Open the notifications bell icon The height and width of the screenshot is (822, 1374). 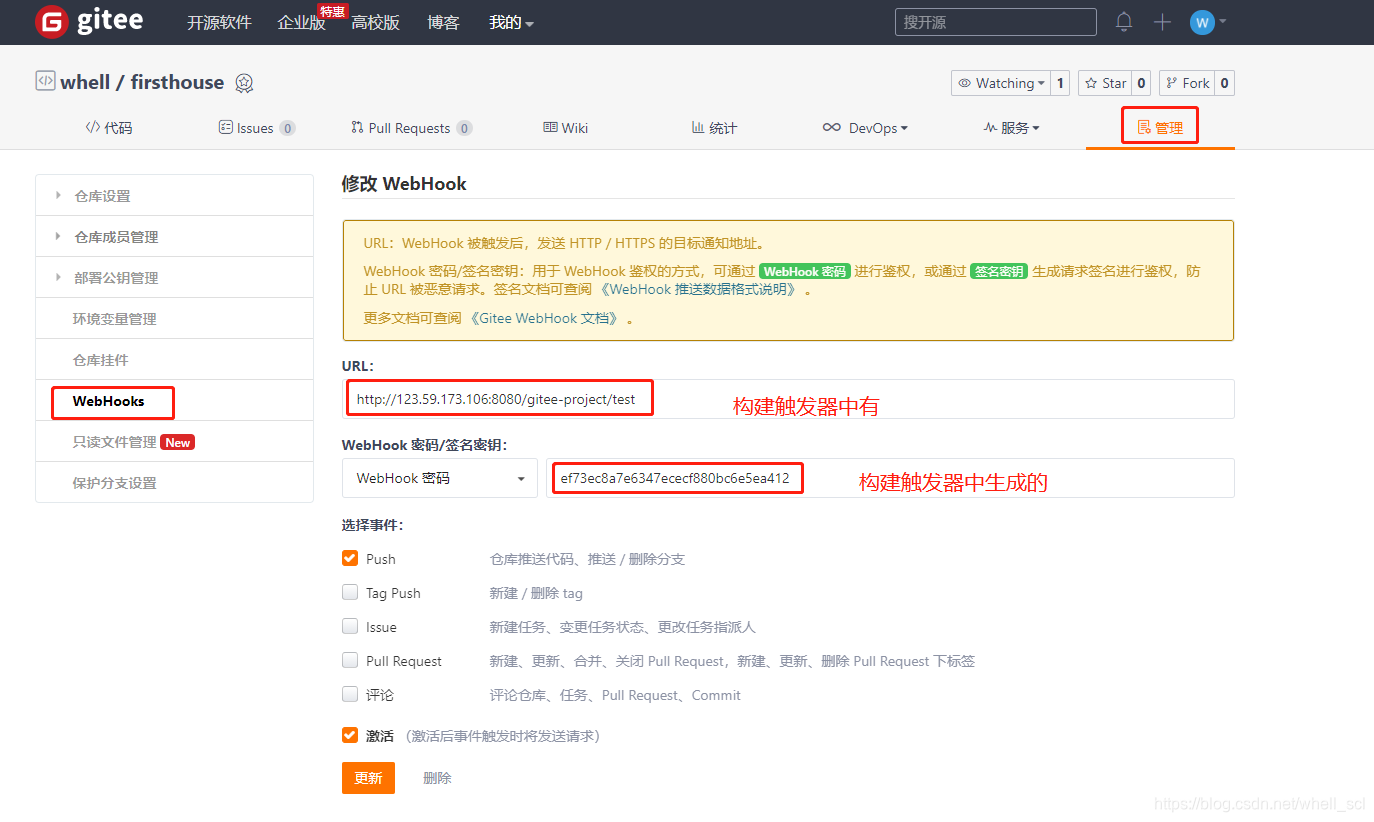pos(1124,22)
